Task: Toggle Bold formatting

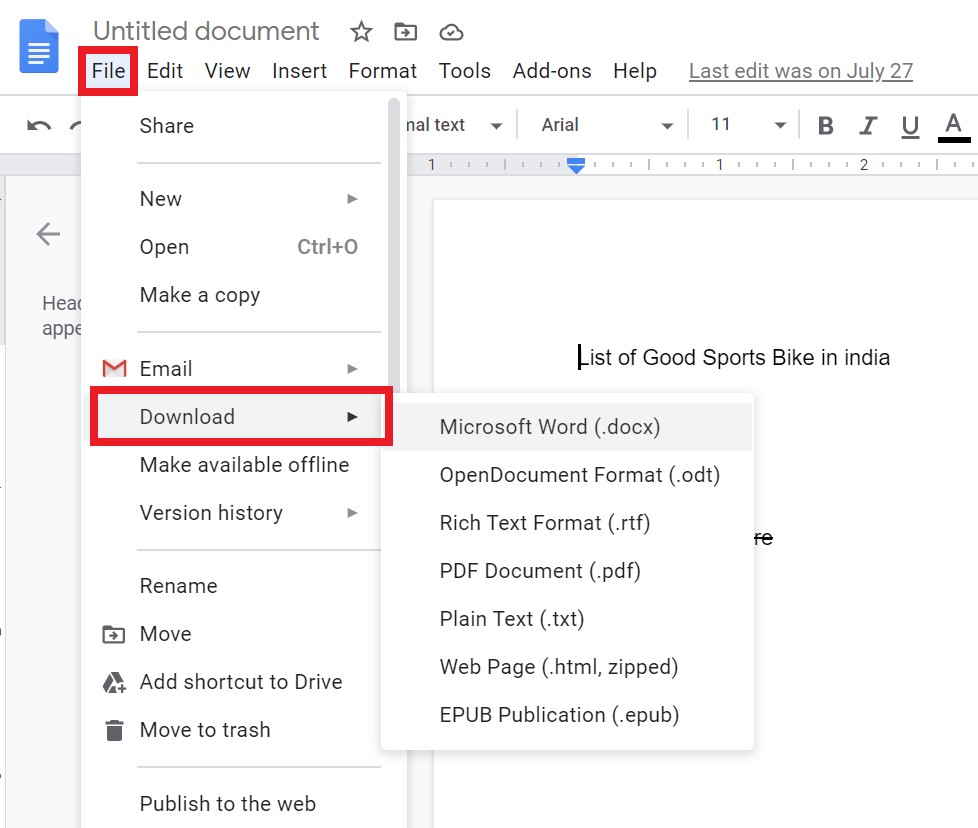Action: coord(825,125)
